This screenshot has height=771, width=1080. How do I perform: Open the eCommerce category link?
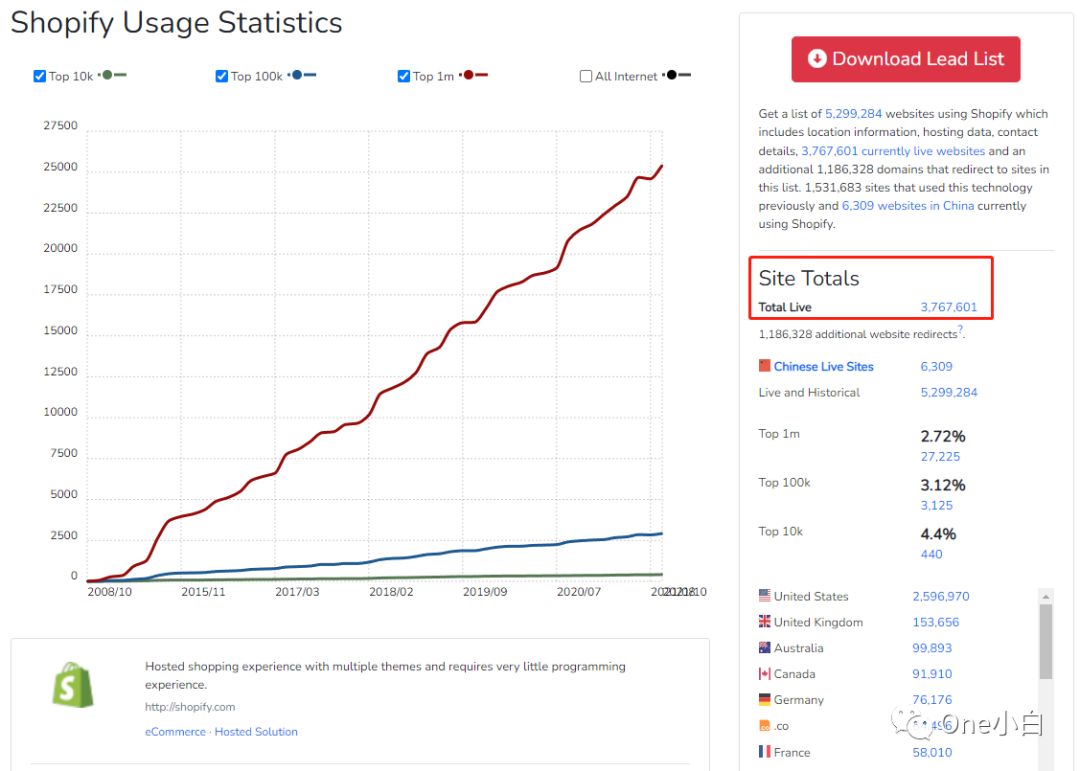click(x=176, y=732)
